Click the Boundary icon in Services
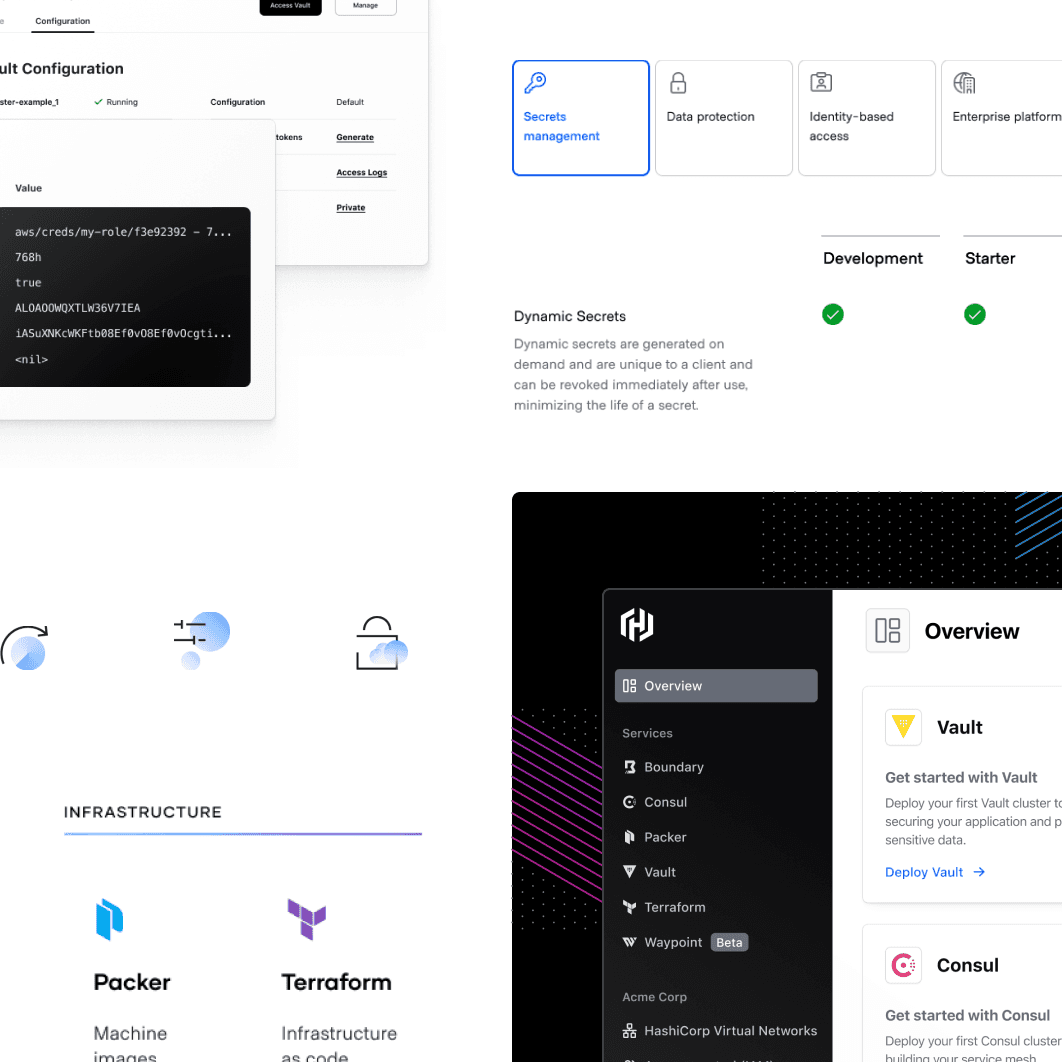 point(629,767)
